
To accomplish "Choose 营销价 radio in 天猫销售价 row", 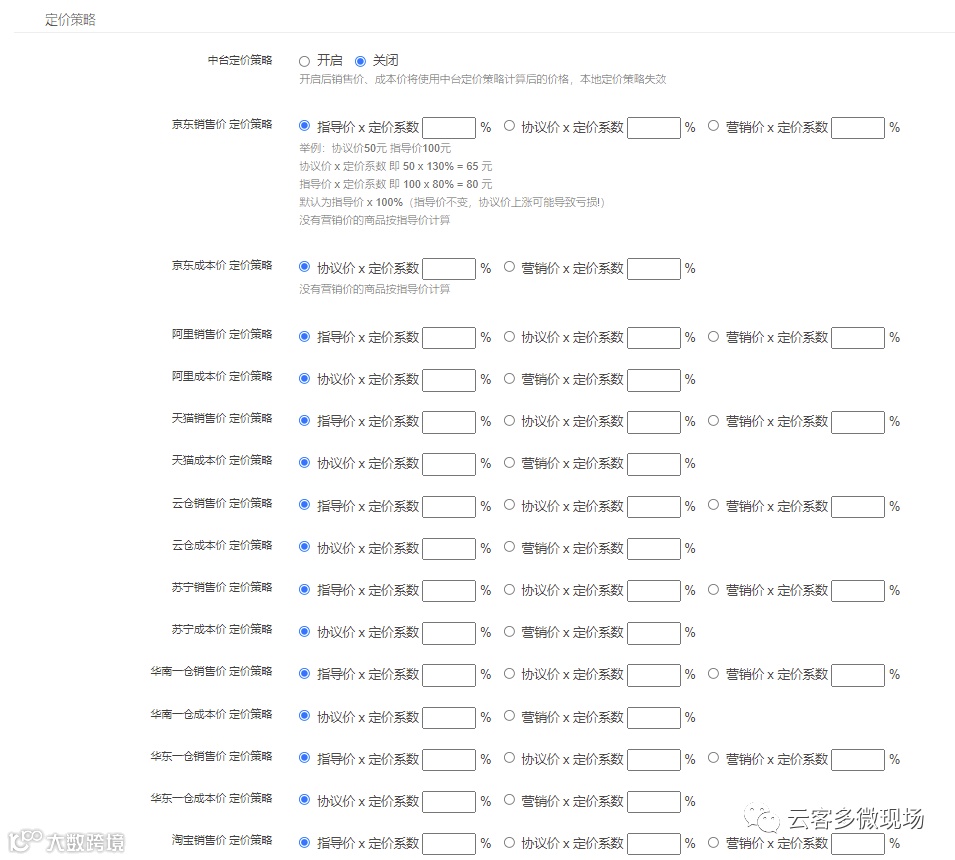I will click(713, 421).
